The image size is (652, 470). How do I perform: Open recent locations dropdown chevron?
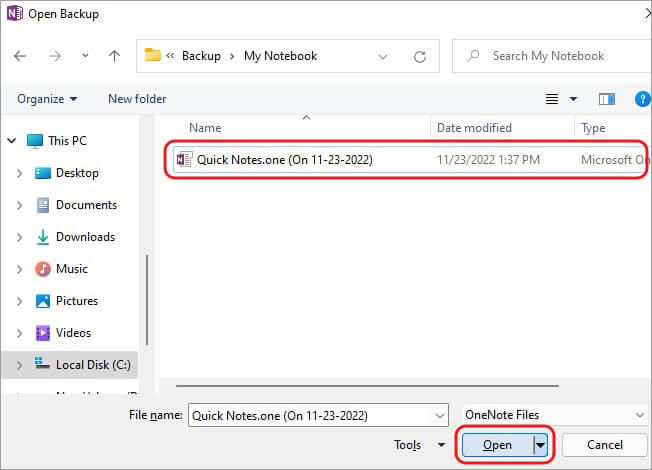tap(85, 55)
